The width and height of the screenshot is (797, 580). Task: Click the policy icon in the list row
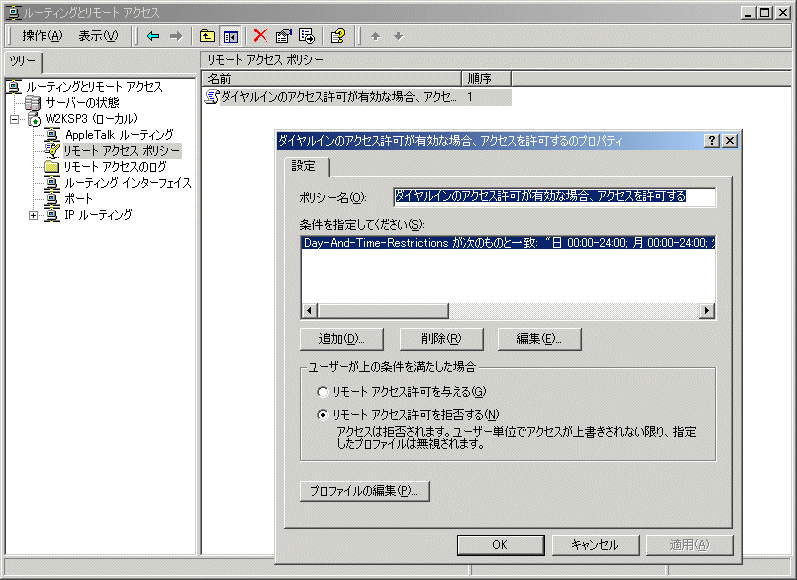(211, 97)
